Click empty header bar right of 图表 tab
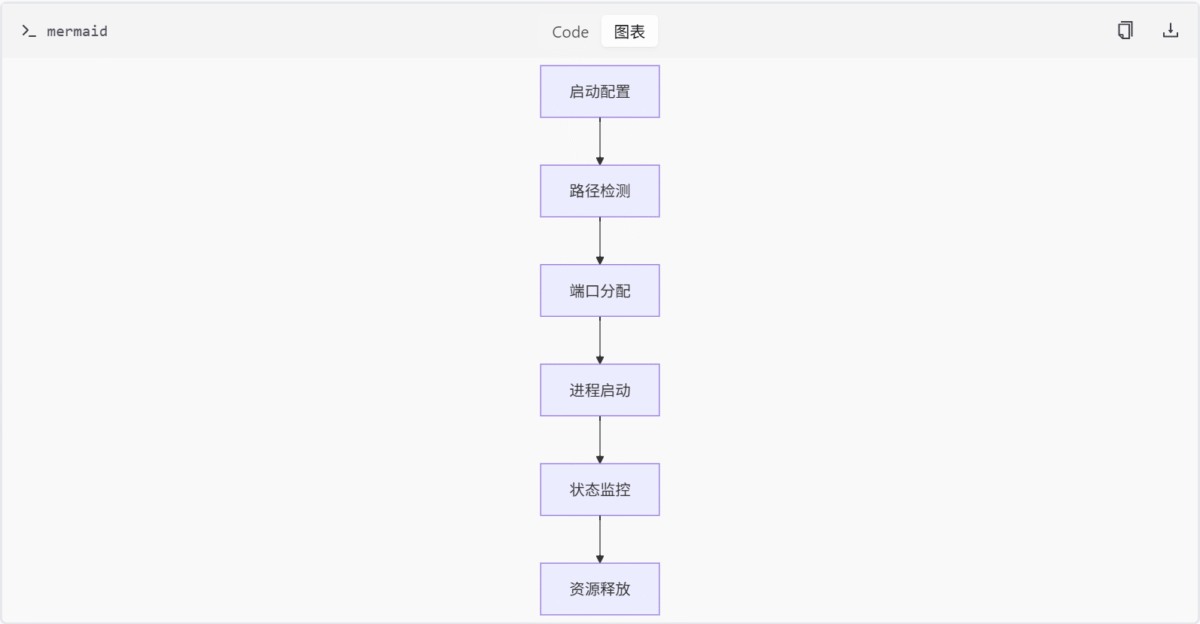 (x=880, y=31)
